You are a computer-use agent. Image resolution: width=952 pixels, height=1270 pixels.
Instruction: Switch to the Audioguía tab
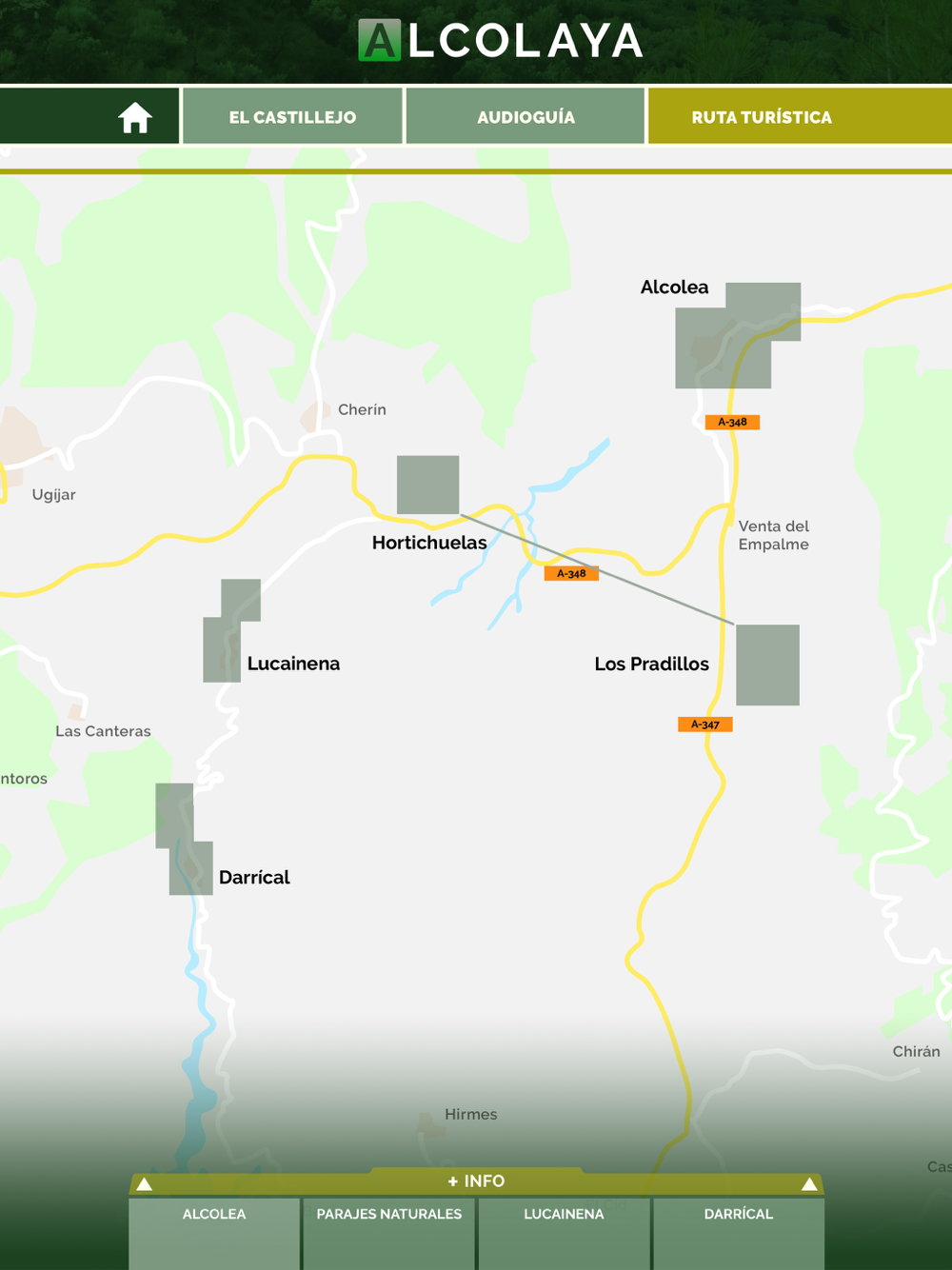pos(526,117)
